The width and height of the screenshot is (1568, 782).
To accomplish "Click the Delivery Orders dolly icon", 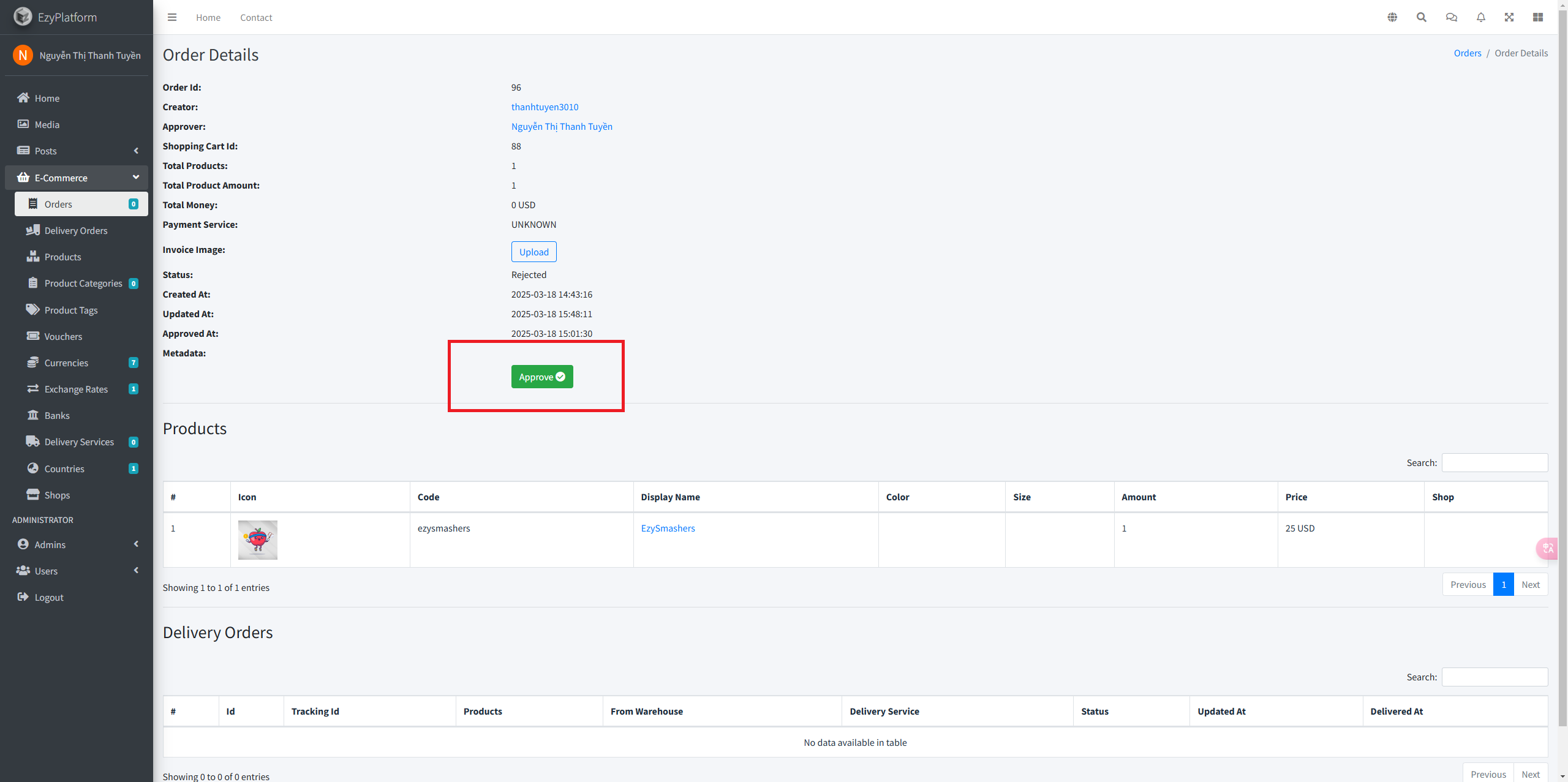I will pos(33,230).
